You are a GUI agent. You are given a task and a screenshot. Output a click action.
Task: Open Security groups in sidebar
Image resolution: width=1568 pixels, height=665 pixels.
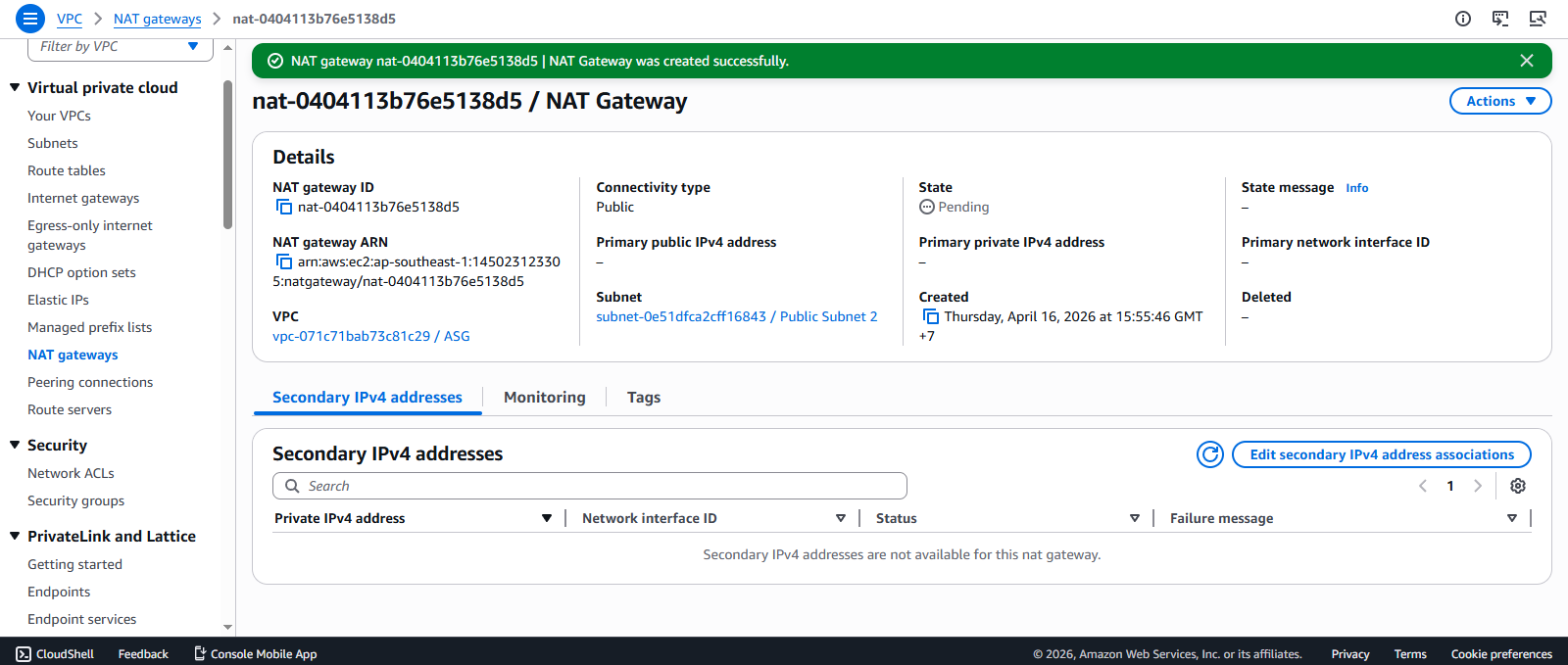click(76, 500)
